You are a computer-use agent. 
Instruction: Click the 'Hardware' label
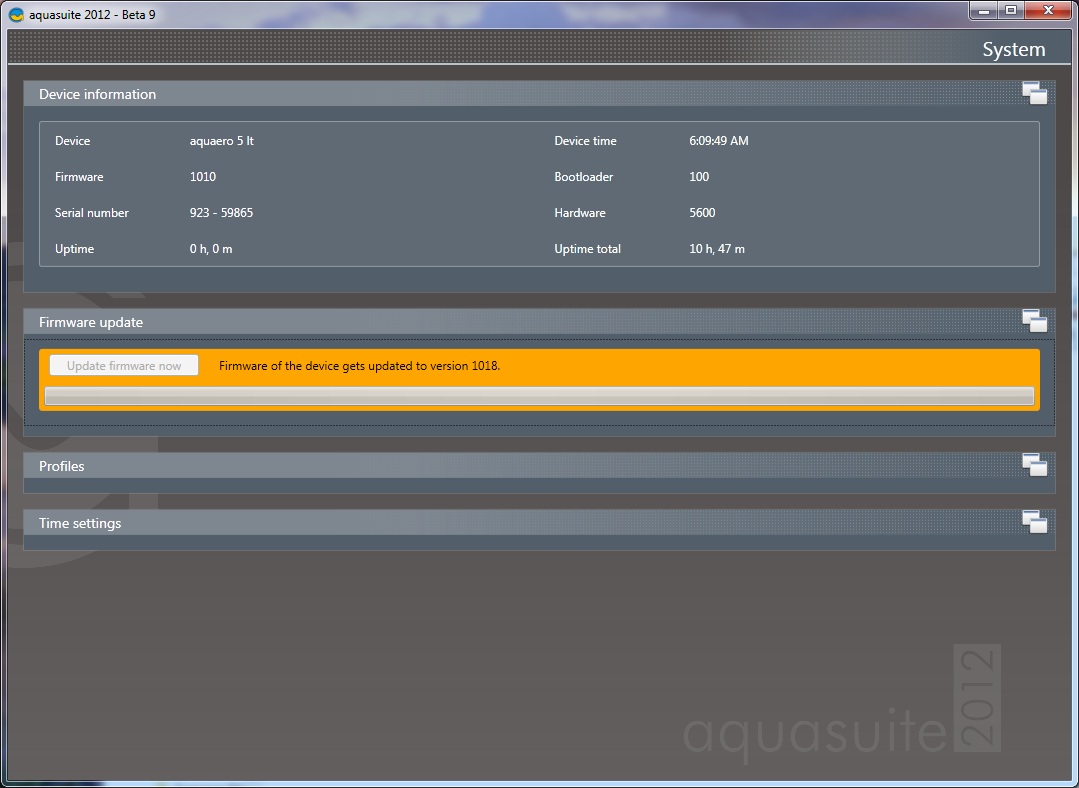click(580, 213)
